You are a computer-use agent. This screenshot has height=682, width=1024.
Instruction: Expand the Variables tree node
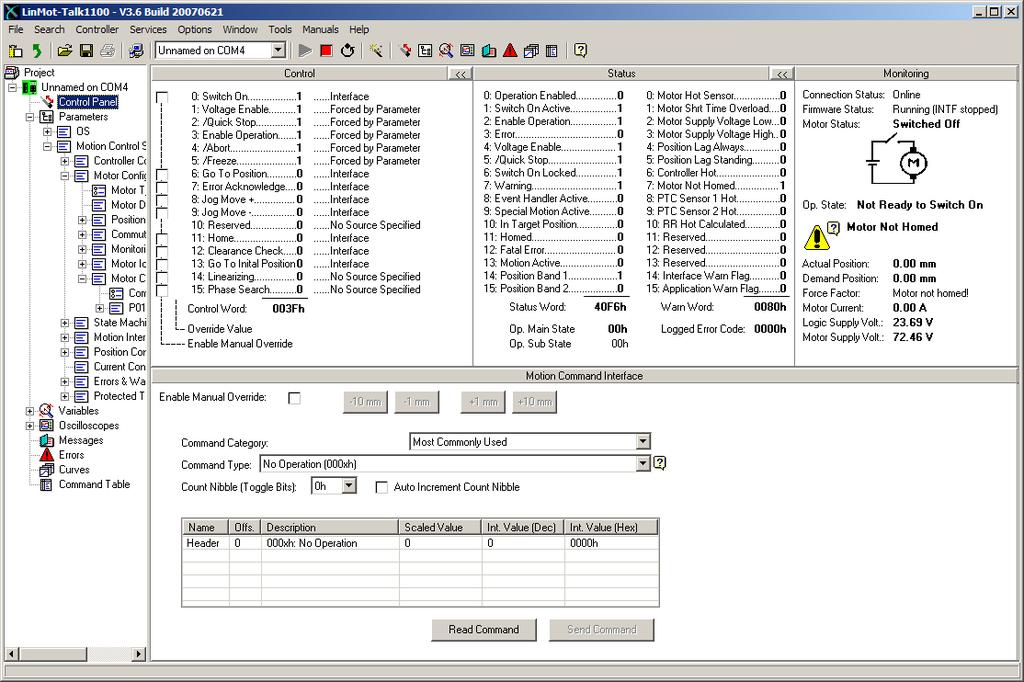coord(29,411)
